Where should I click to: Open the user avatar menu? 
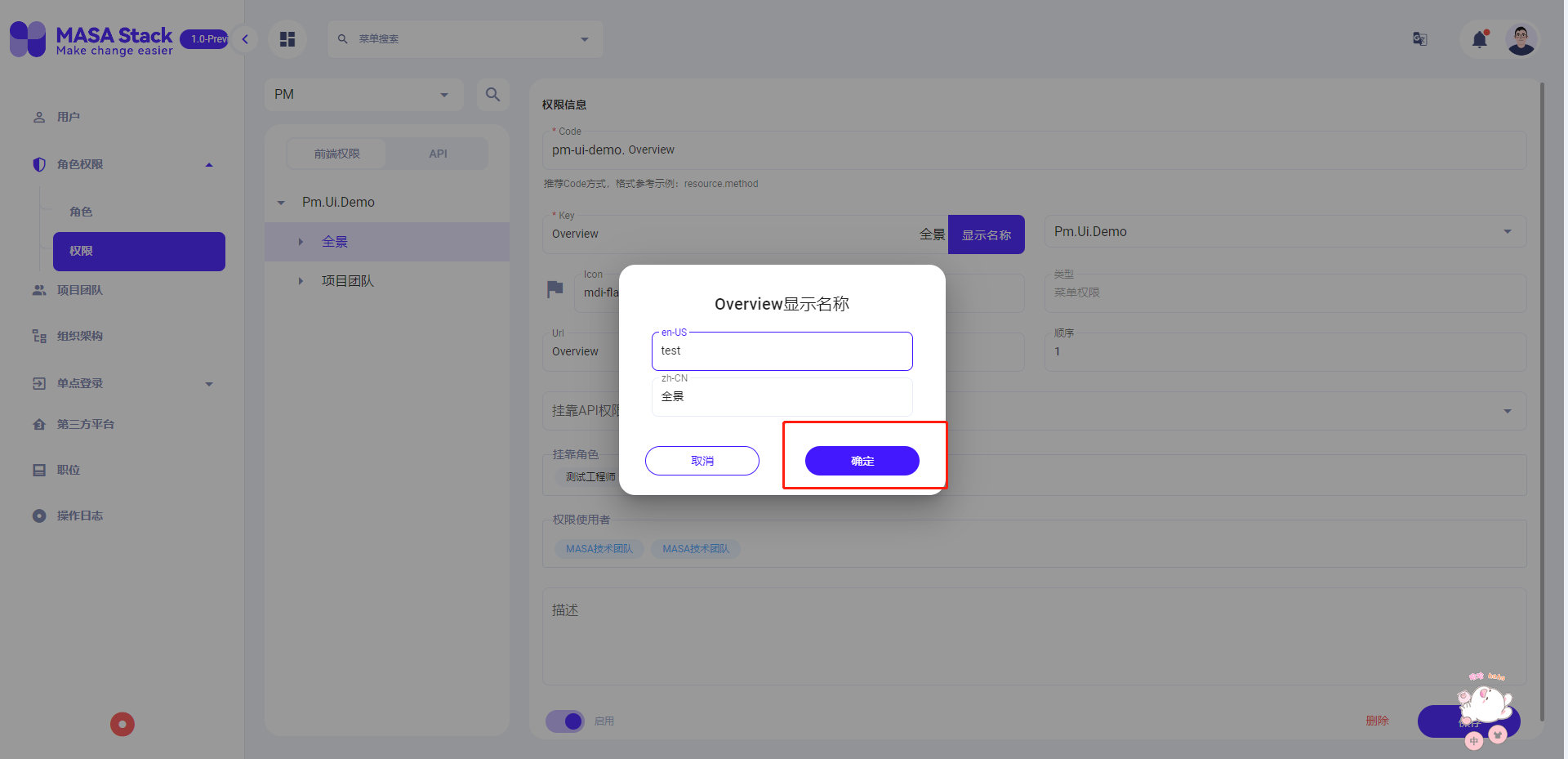(x=1521, y=39)
